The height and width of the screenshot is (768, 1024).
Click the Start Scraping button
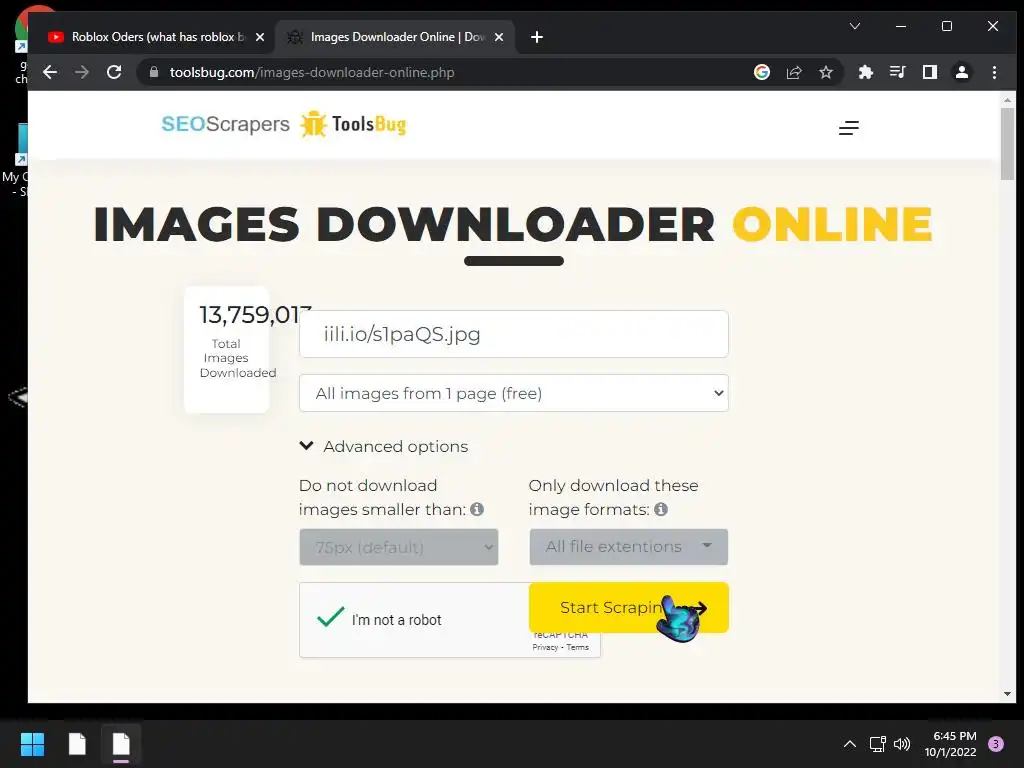[628, 607]
